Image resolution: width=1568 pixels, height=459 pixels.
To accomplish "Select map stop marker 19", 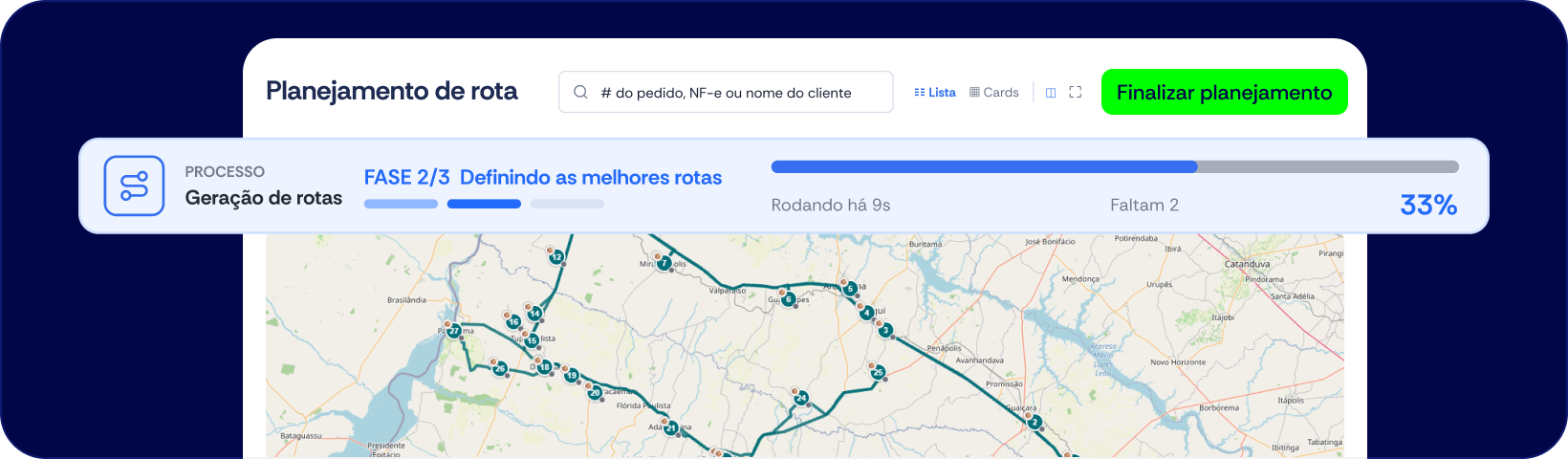I will pos(572,376).
